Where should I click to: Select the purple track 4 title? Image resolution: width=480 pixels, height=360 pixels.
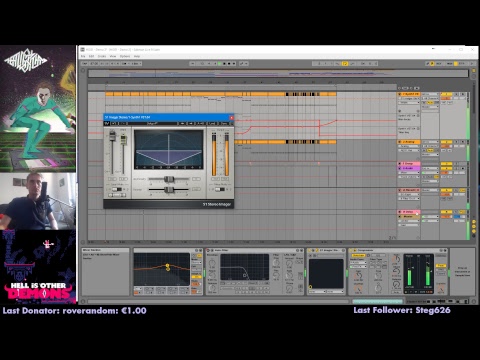tap(409, 168)
